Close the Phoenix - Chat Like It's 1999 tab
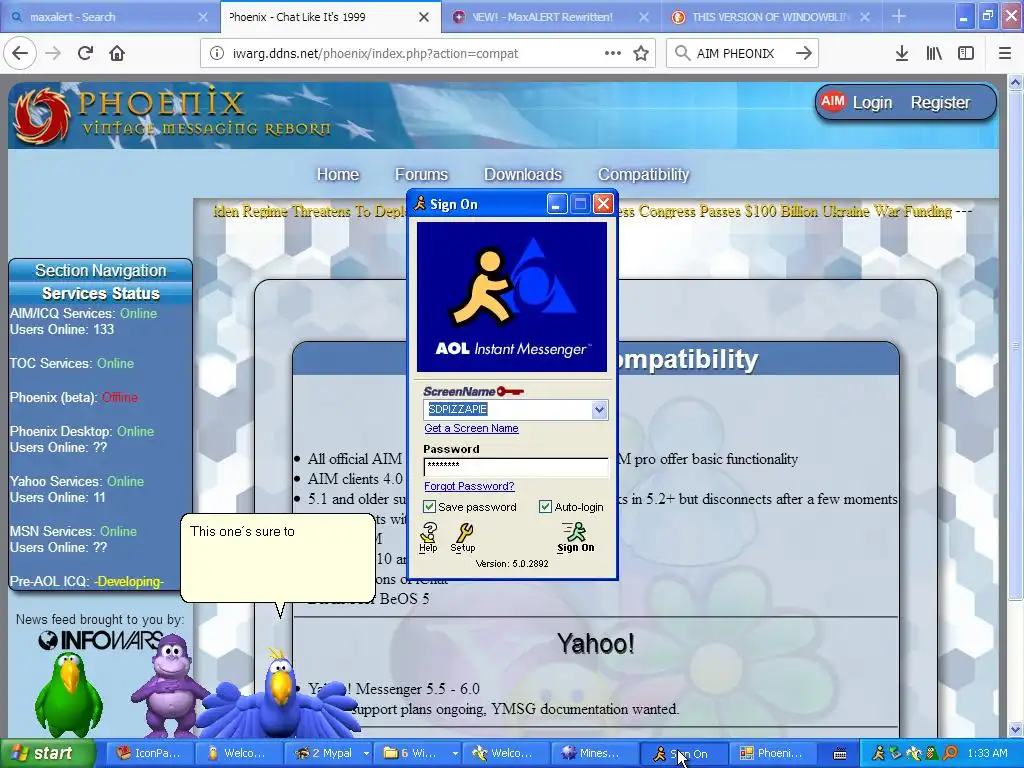1024x768 pixels. 424,17
